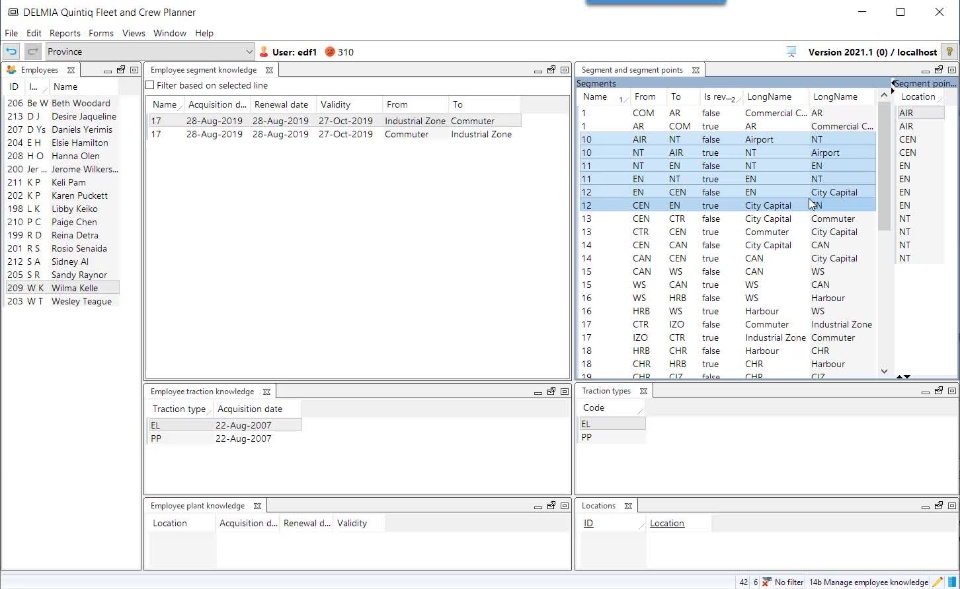Close the Locations tab
The height and width of the screenshot is (589, 960).
[x=628, y=506]
